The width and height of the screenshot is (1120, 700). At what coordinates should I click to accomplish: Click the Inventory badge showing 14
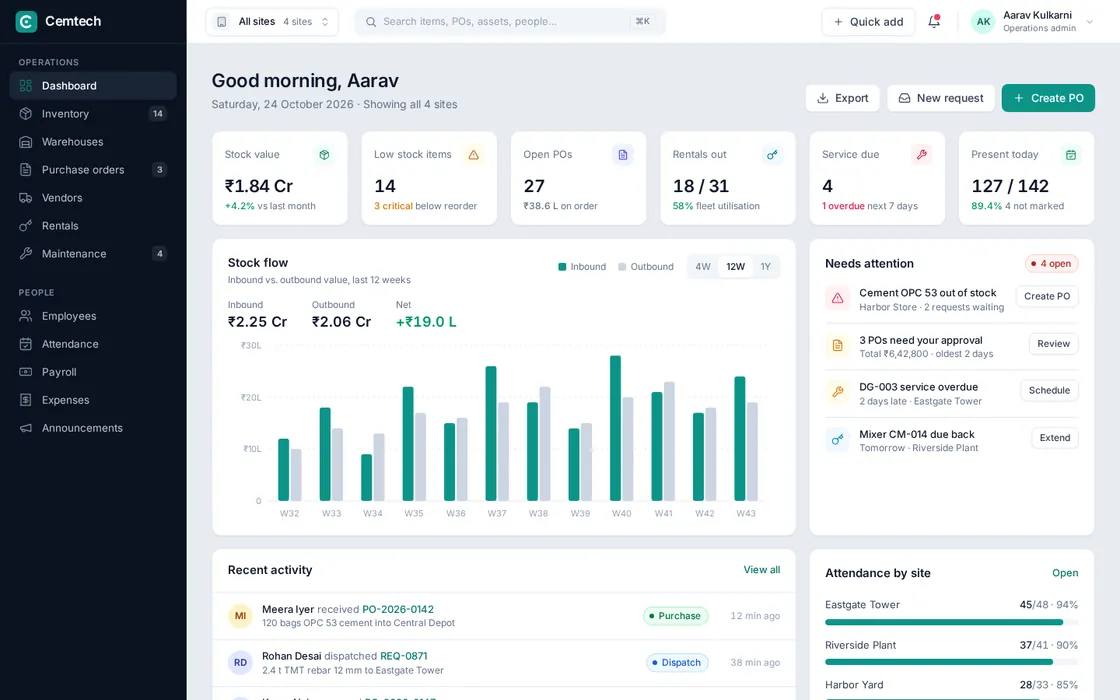coord(158,114)
